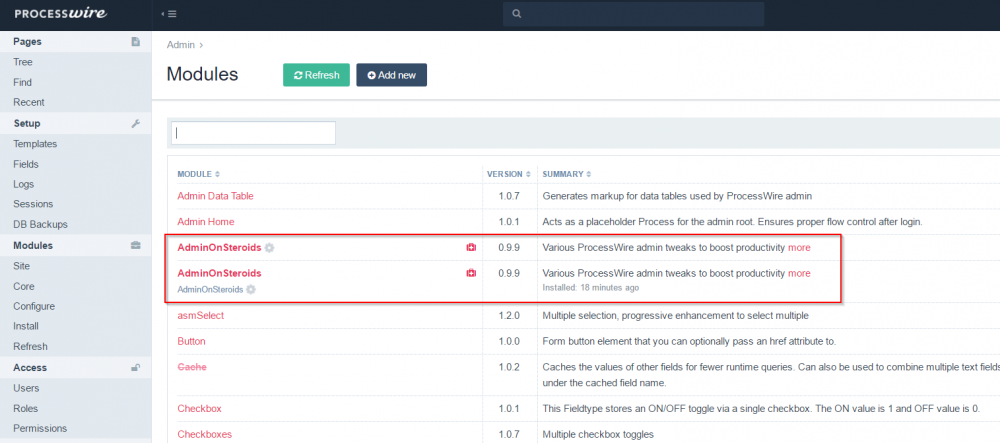The image size is (1000, 443).
Task: Focus the module filter text box
Action: [x=253, y=133]
